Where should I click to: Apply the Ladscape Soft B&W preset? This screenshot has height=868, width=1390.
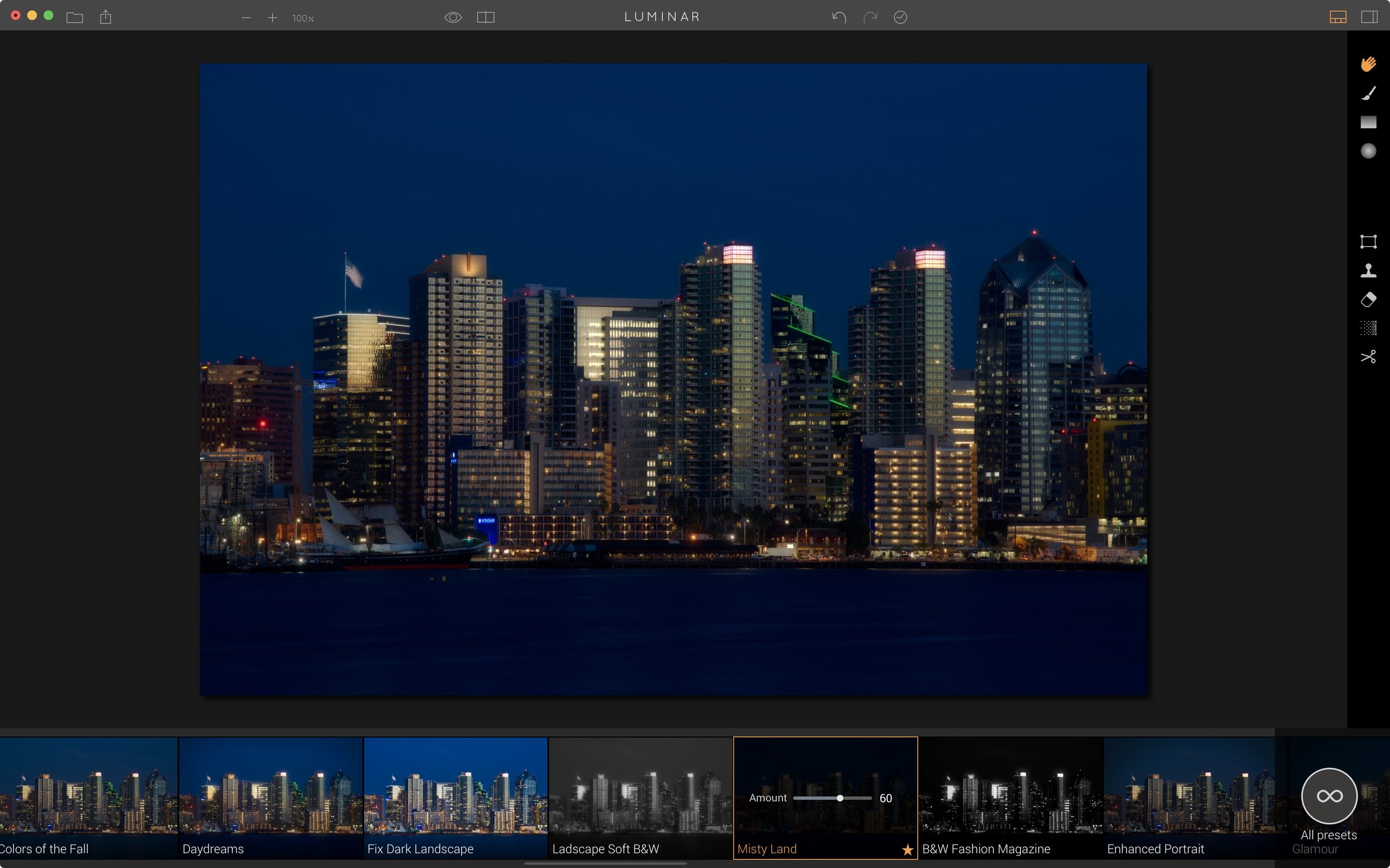pyautogui.click(x=641, y=798)
